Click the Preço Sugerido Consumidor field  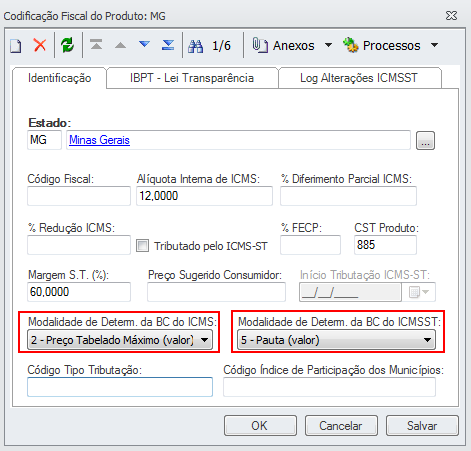216,292
